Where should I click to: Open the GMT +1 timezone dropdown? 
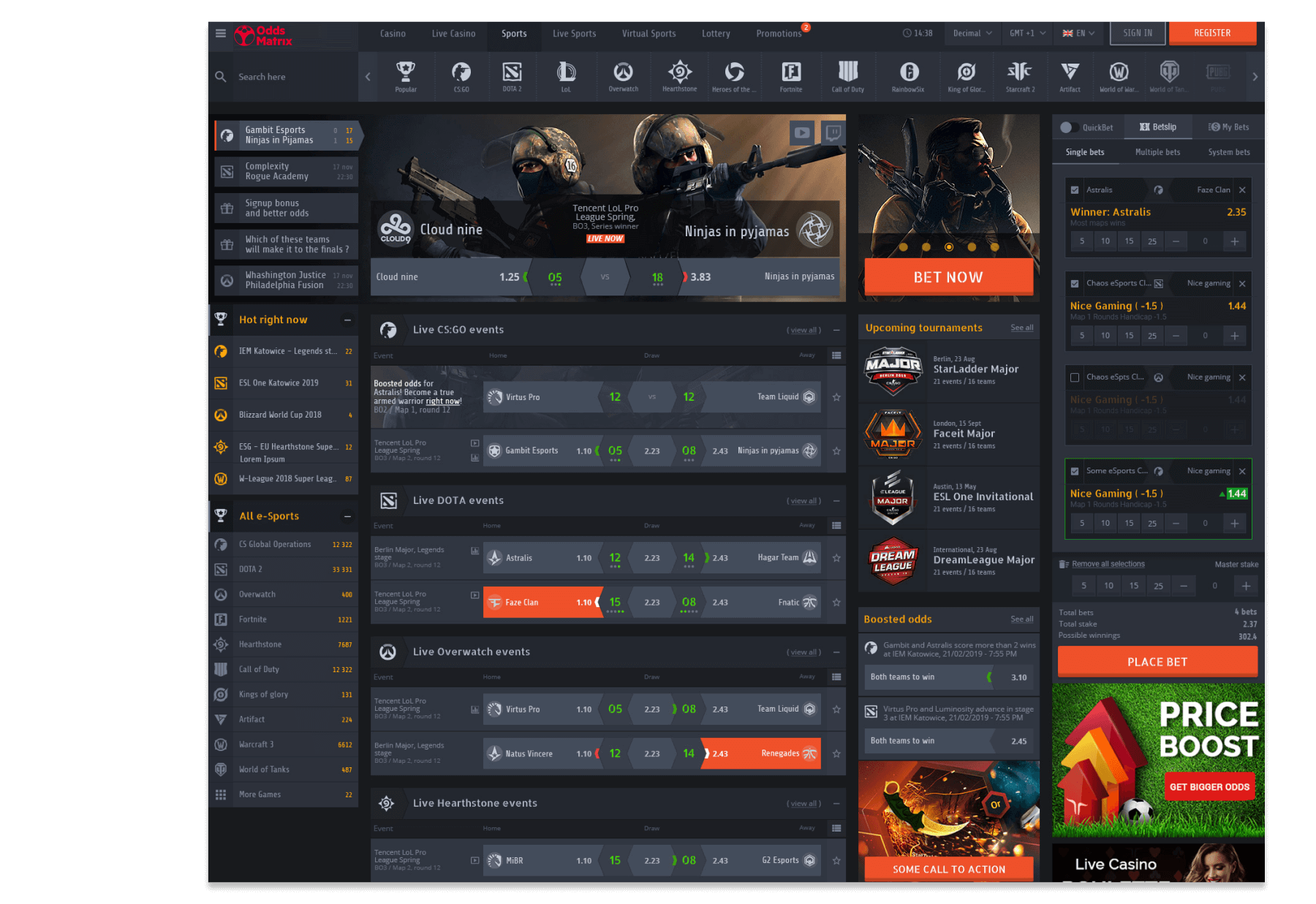tap(1027, 34)
